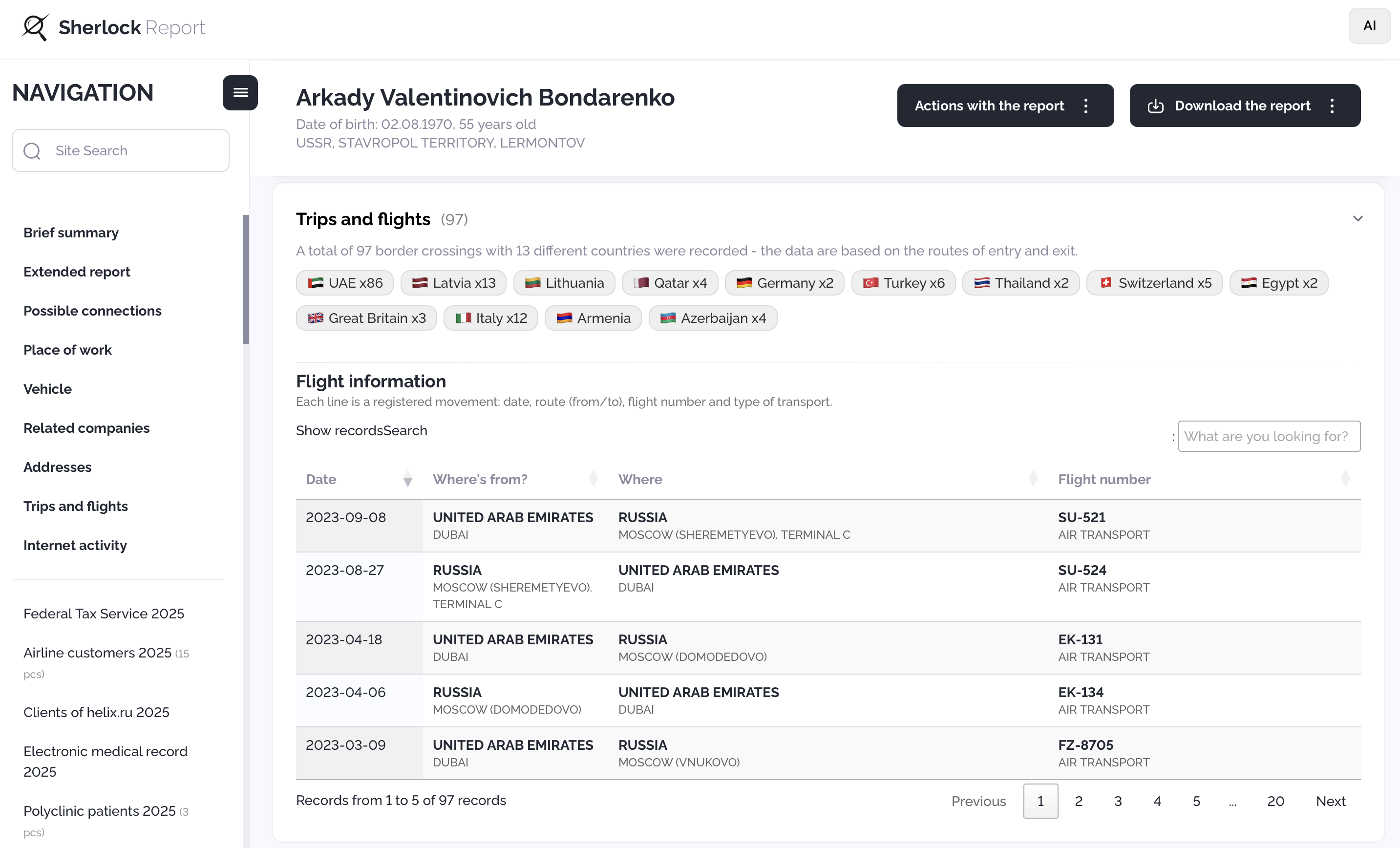
Task: Collapse the Trips and flights section chevron
Action: click(x=1357, y=219)
